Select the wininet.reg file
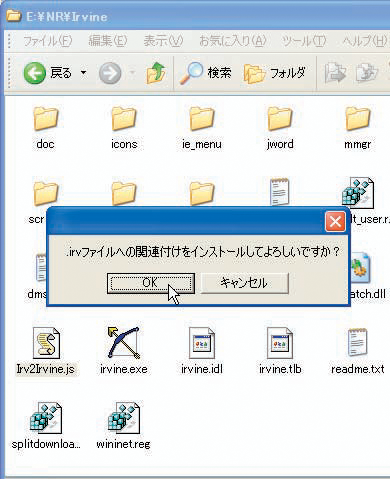The height and width of the screenshot is (479, 390). (123, 426)
